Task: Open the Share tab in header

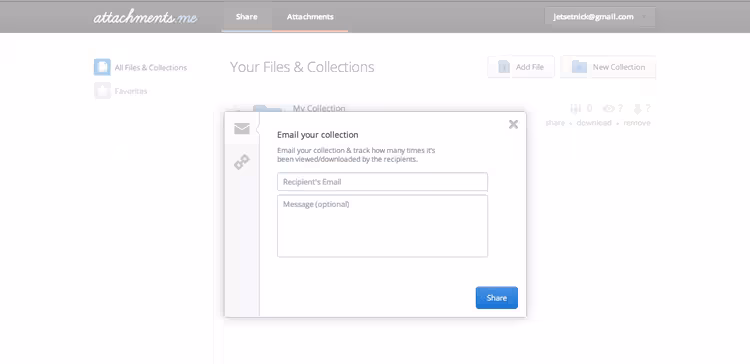Action: pos(246,17)
